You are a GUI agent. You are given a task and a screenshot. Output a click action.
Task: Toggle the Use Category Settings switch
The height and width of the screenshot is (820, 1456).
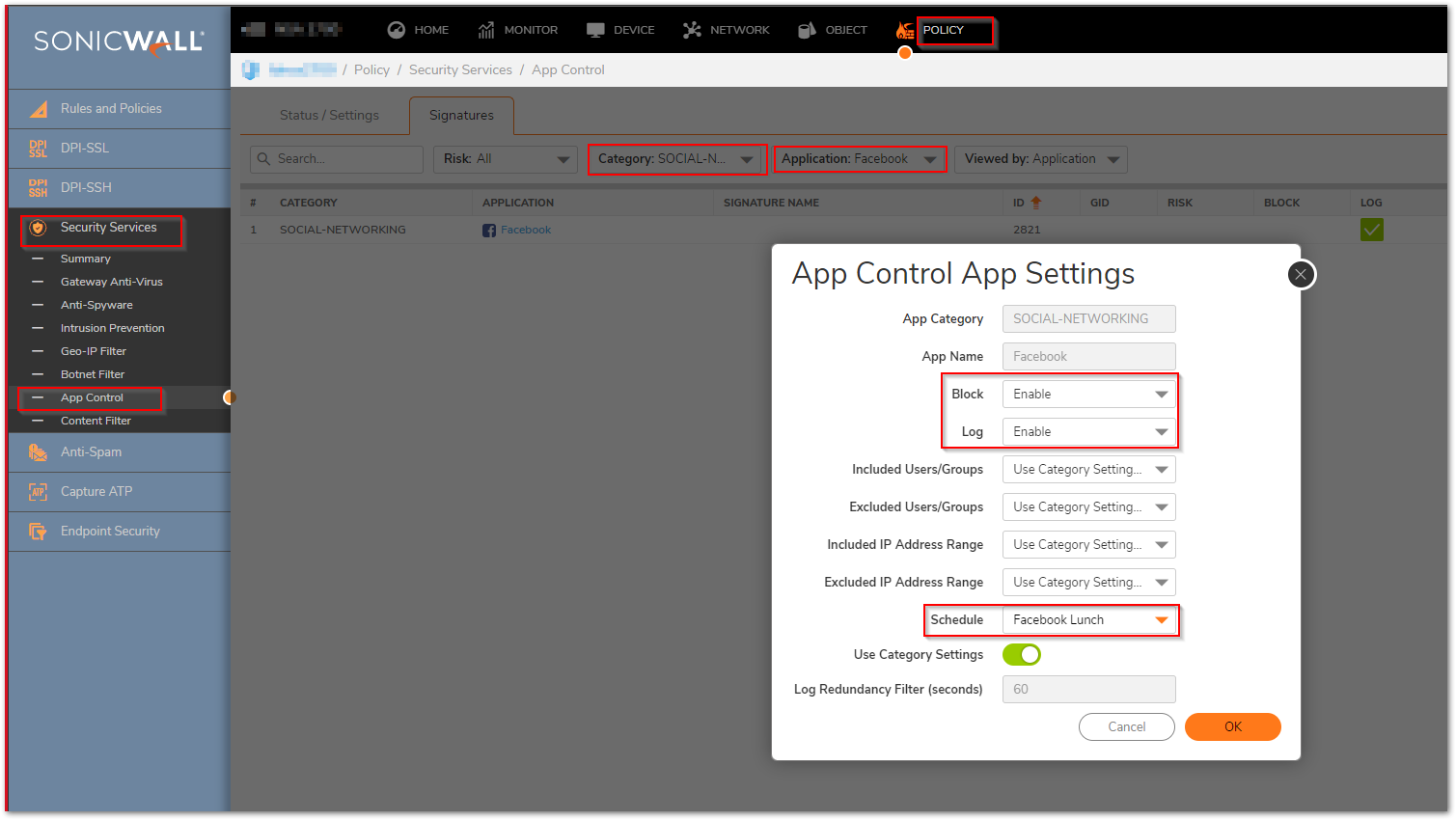click(x=1022, y=655)
